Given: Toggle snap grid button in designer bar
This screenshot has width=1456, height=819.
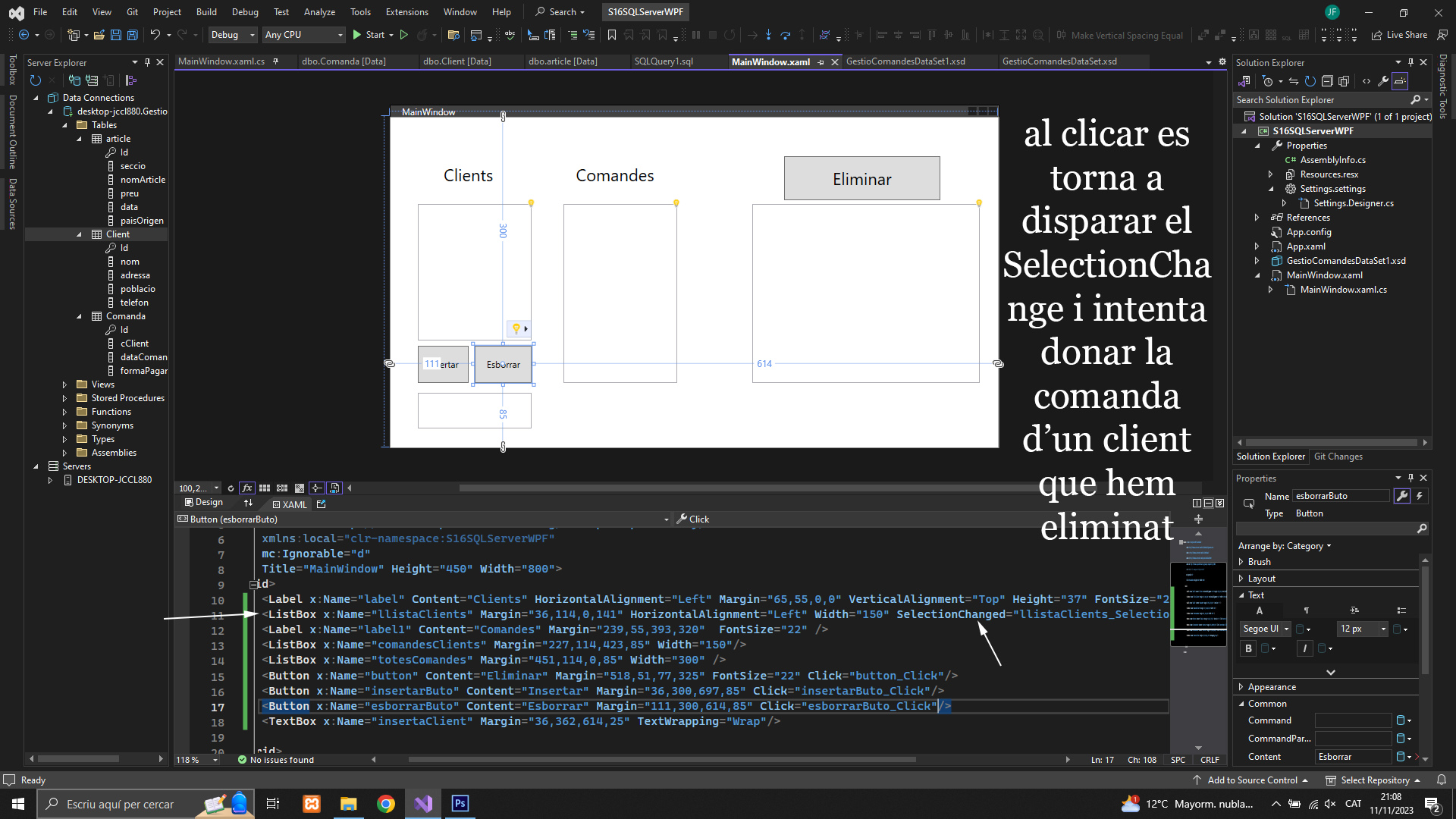Looking at the screenshot, I should tap(265, 488).
